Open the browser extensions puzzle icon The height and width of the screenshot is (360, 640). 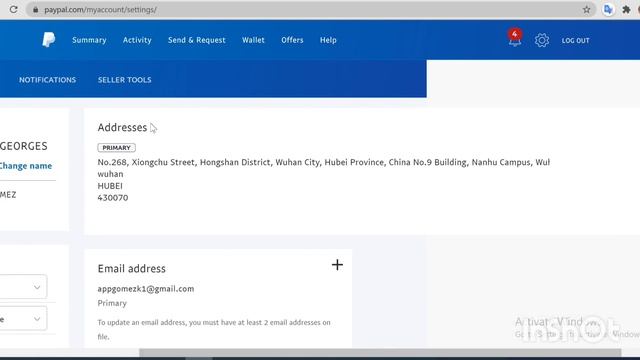626,9
